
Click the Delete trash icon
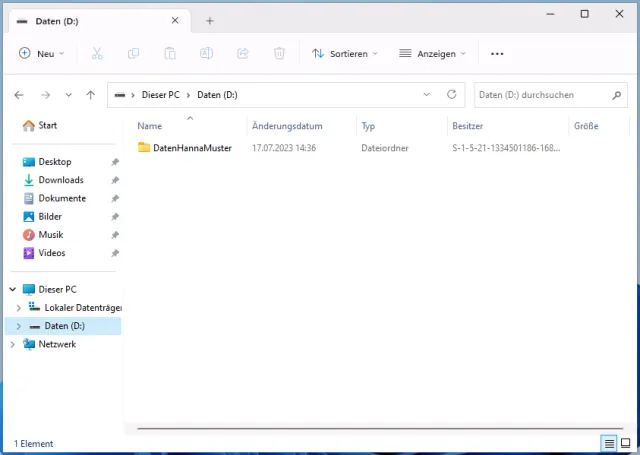coord(280,53)
